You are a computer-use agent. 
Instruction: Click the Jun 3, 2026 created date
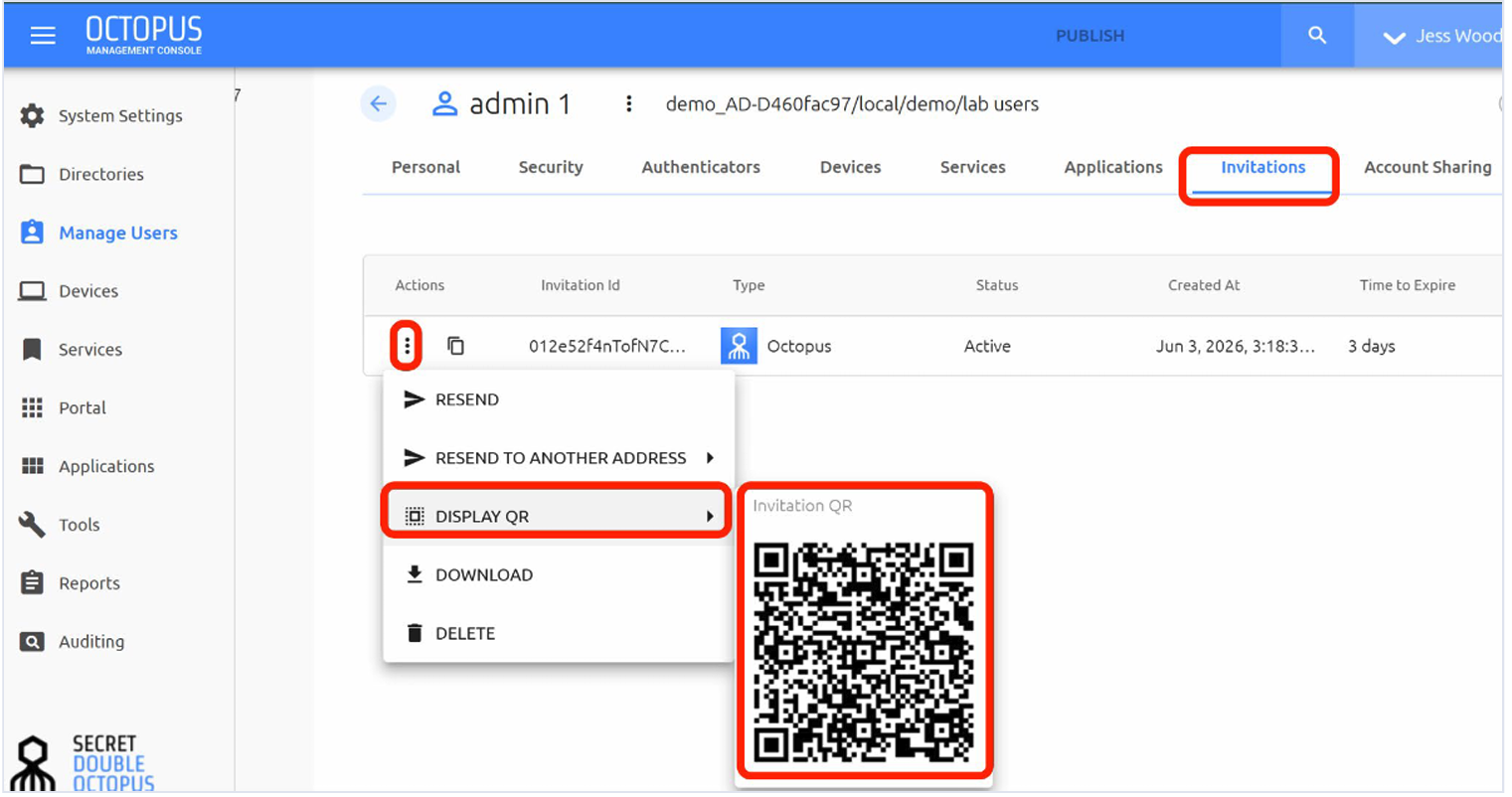[1235, 347]
